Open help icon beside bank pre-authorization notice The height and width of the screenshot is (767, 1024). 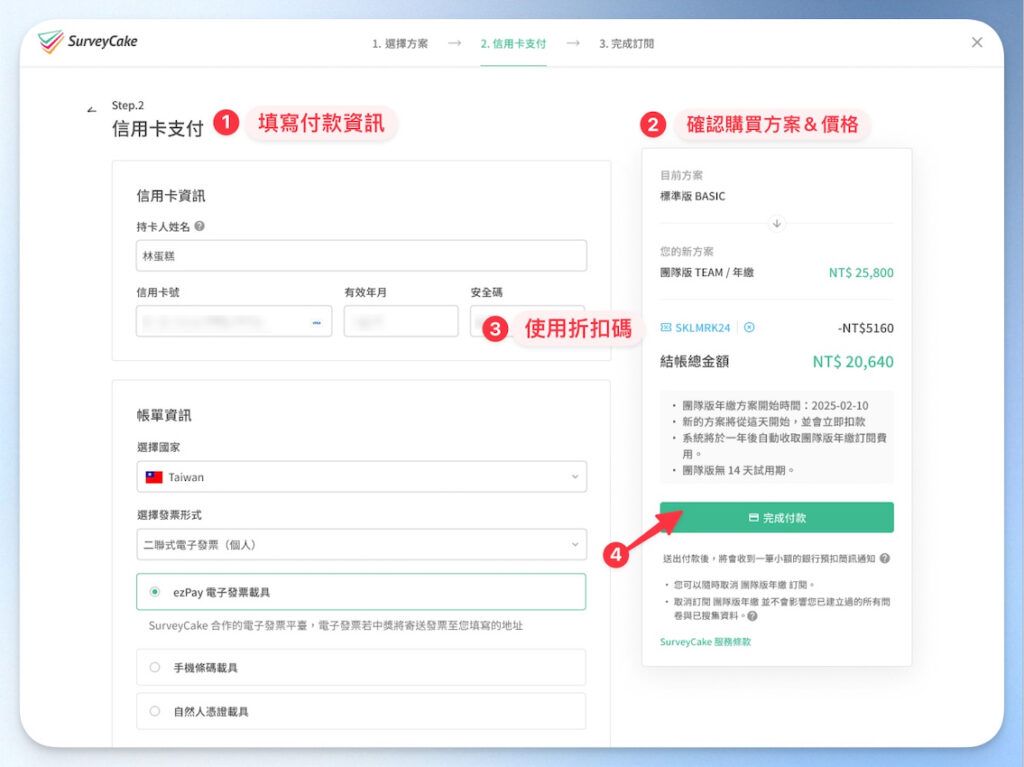click(x=885, y=558)
